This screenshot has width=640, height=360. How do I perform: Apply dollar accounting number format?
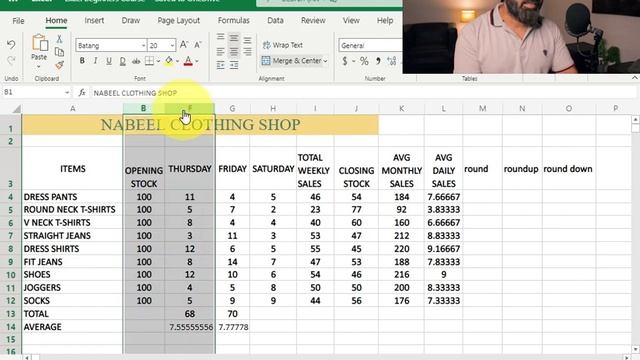point(345,61)
